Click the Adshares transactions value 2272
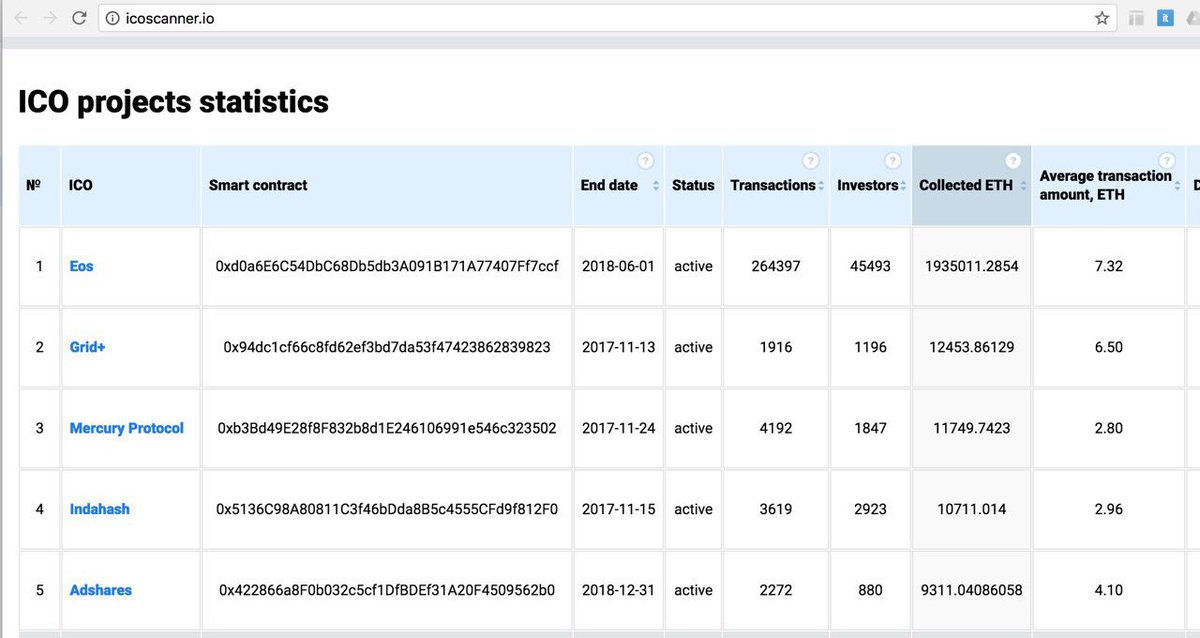 (x=776, y=590)
